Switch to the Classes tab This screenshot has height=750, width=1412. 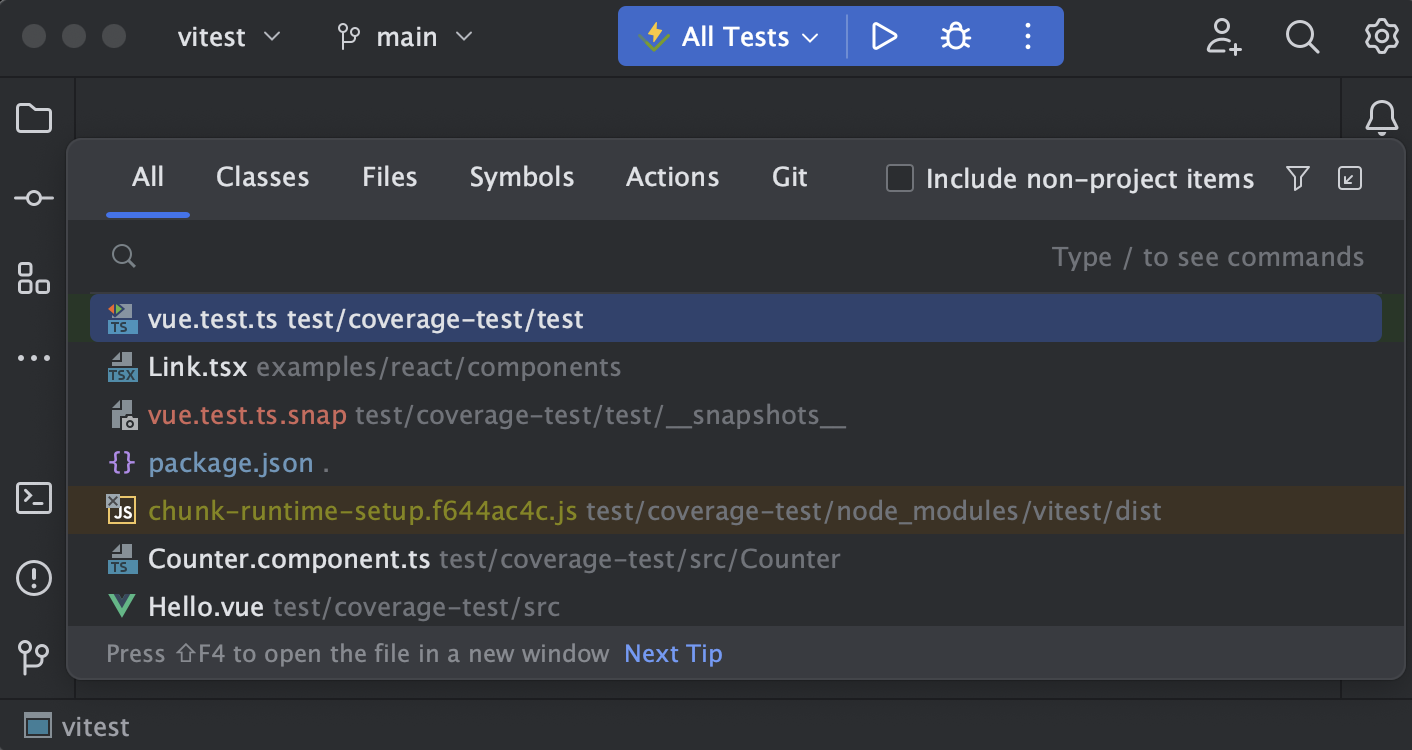[263, 178]
